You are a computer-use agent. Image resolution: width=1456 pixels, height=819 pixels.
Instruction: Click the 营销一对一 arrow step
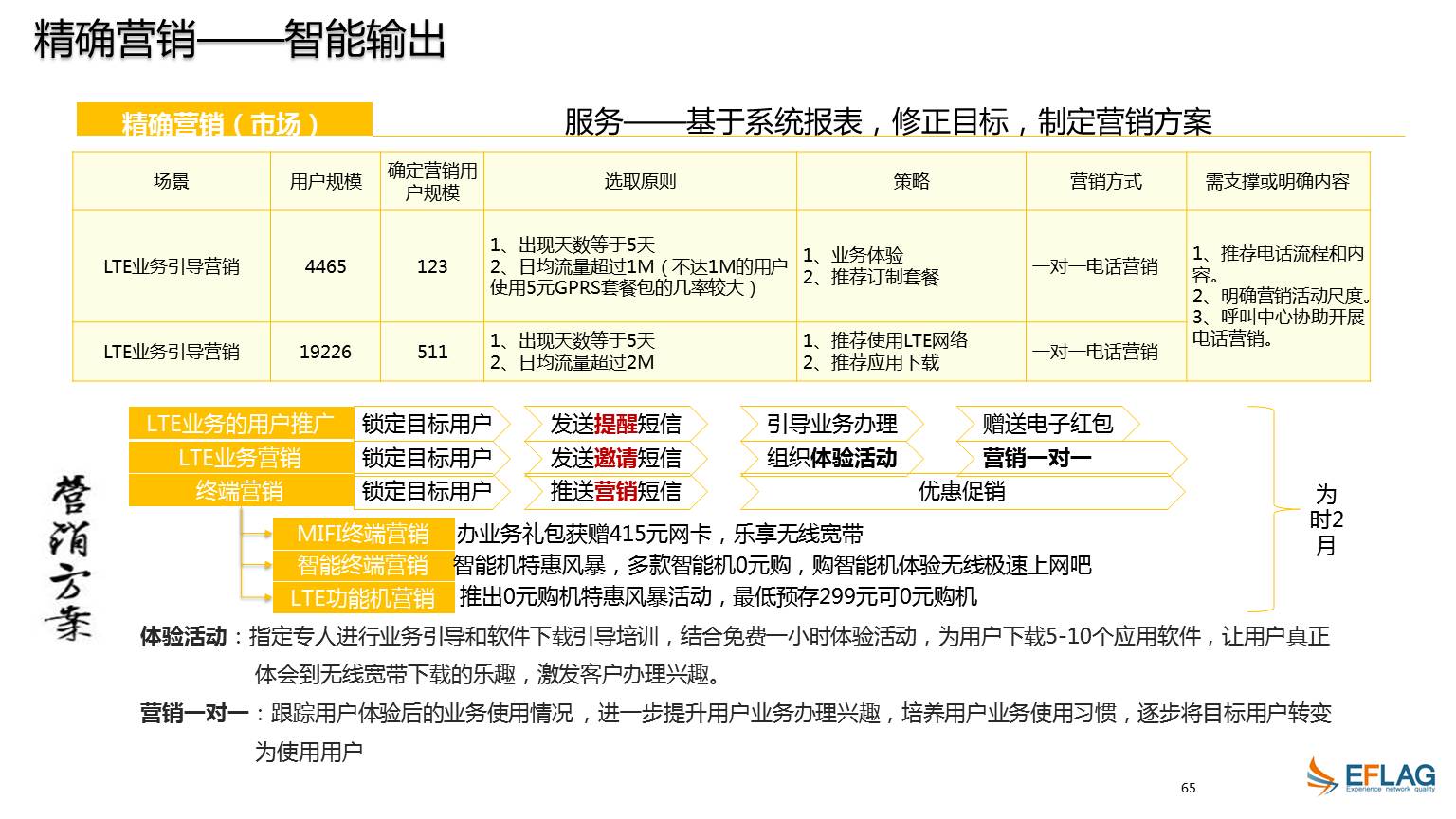1071,458
